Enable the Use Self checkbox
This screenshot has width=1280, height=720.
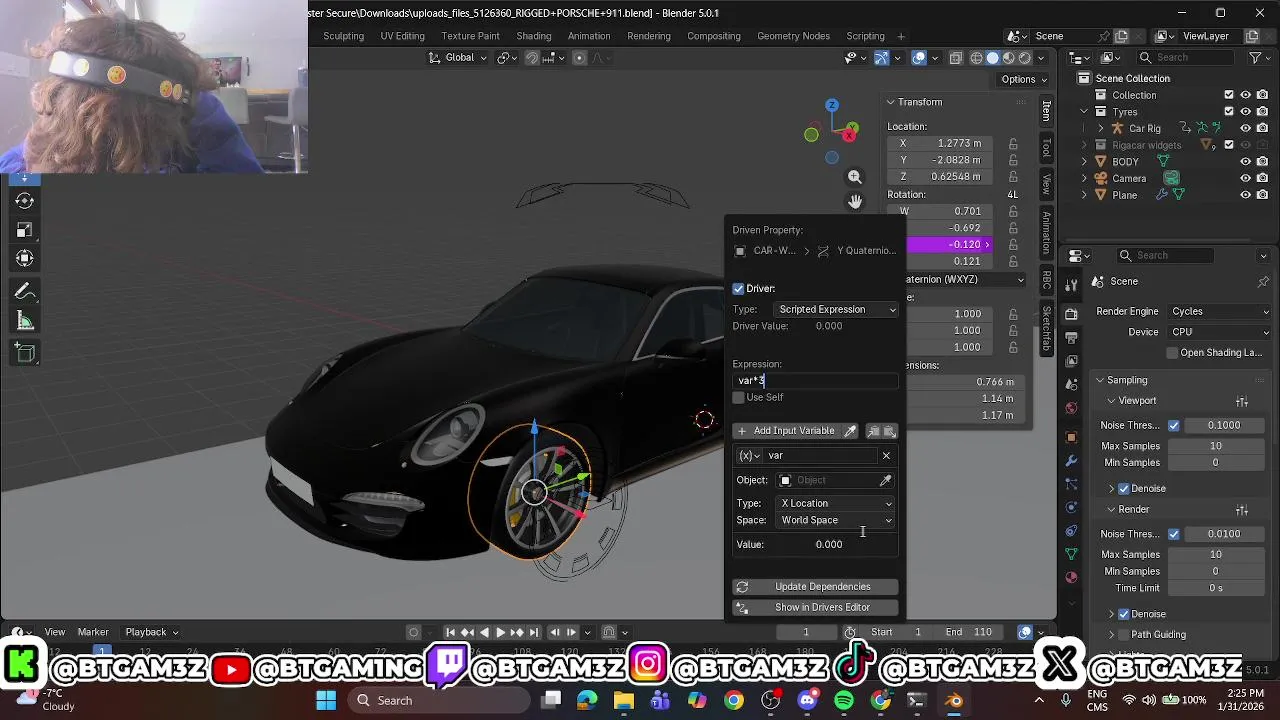click(x=738, y=398)
